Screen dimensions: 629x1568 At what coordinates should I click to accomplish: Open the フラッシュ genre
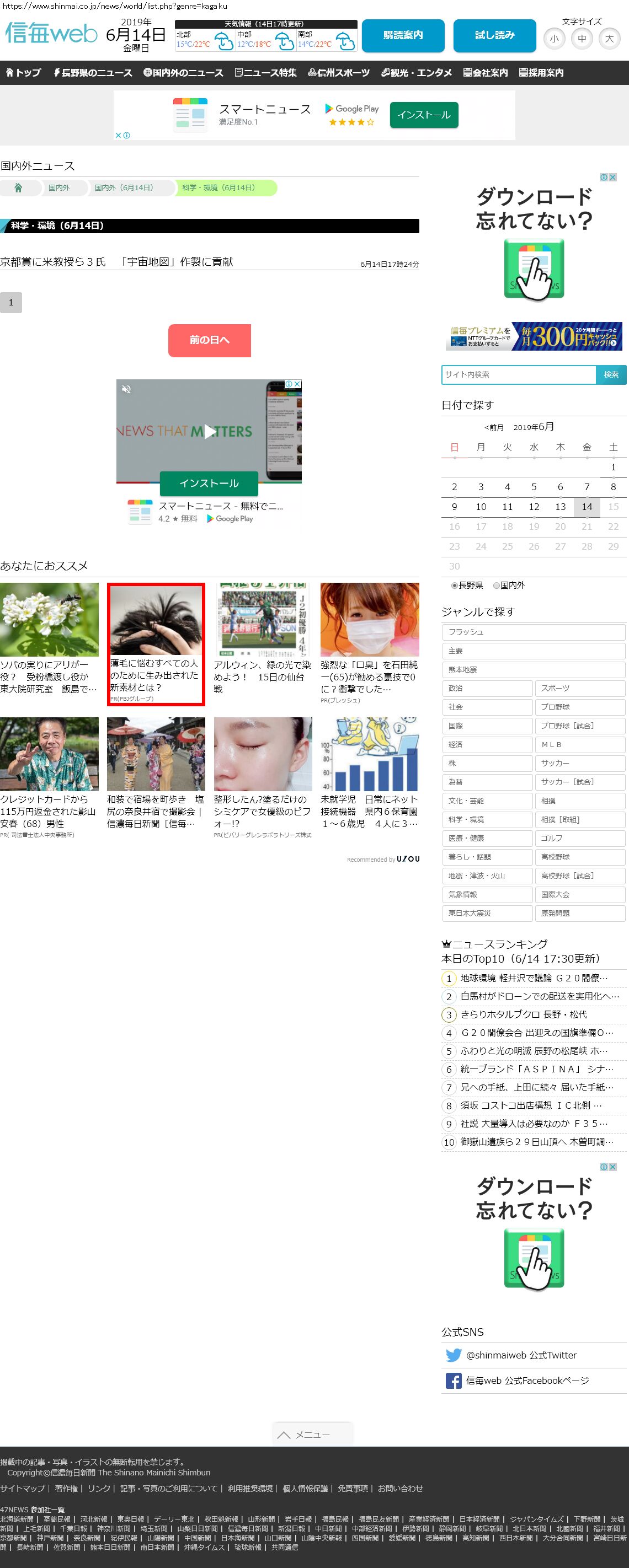(x=534, y=632)
